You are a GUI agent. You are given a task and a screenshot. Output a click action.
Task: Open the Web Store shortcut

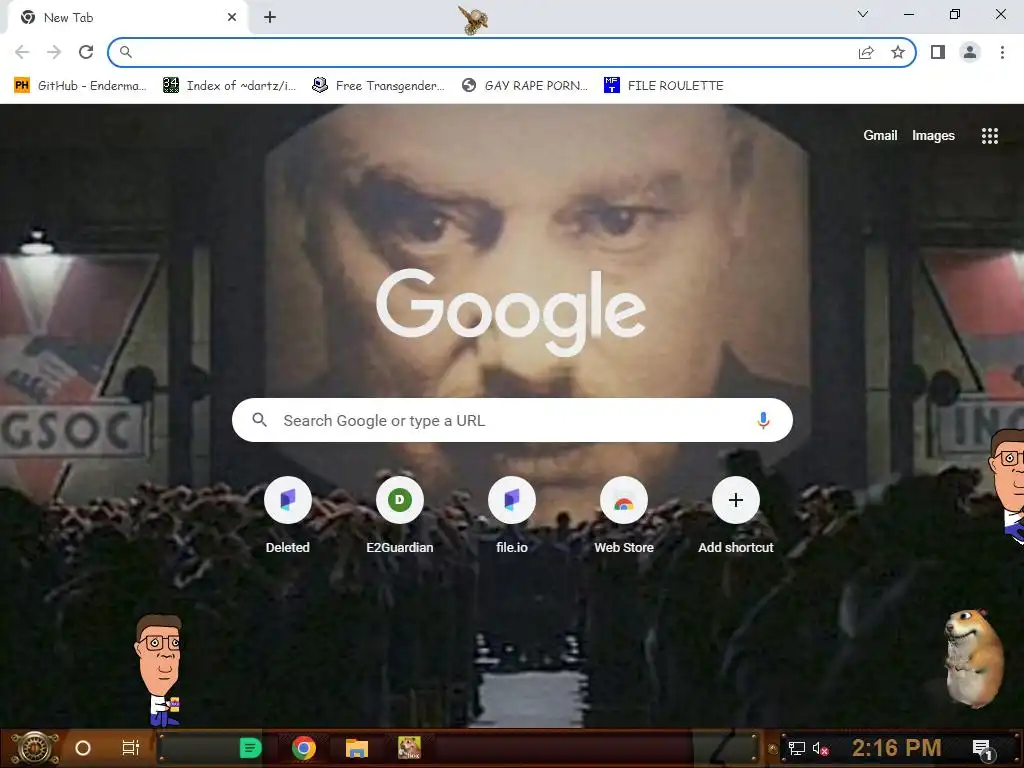[624, 516]
